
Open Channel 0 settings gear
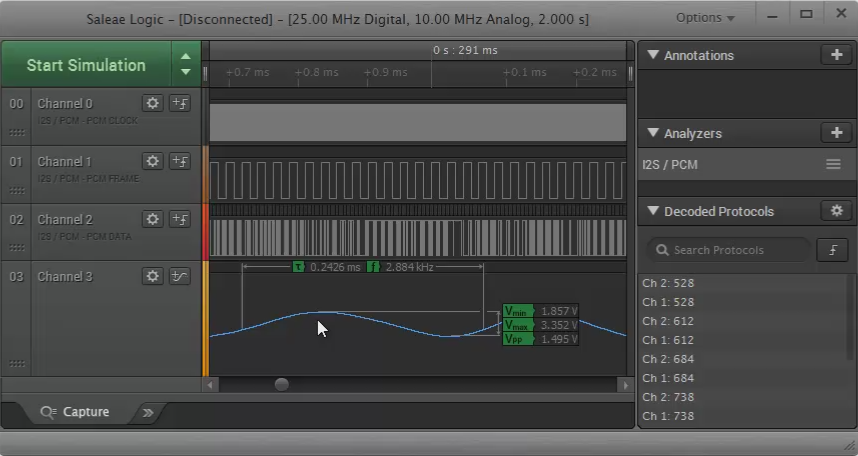pos(152,103)
